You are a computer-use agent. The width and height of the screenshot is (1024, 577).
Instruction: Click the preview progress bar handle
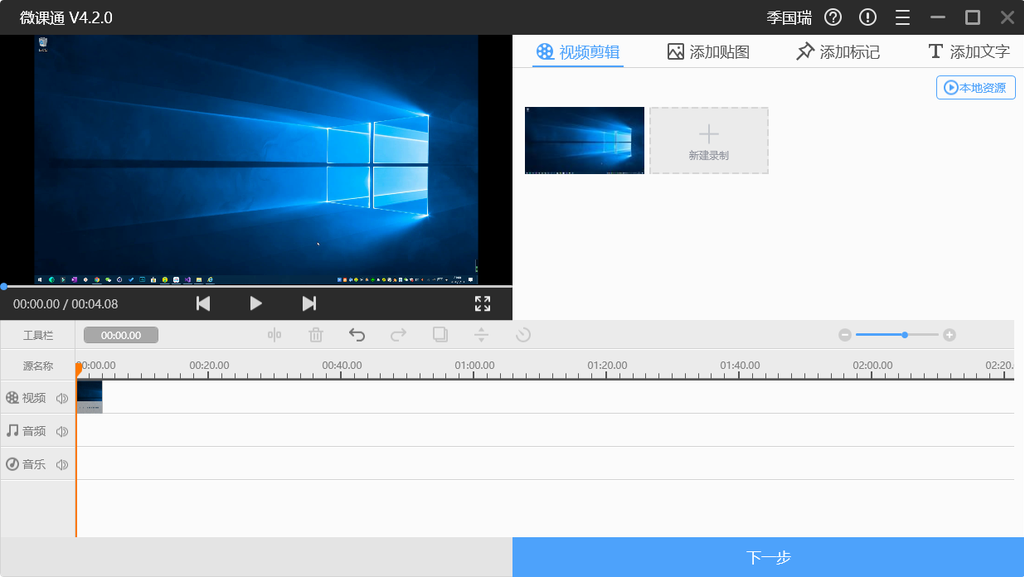tap(4, 287)
